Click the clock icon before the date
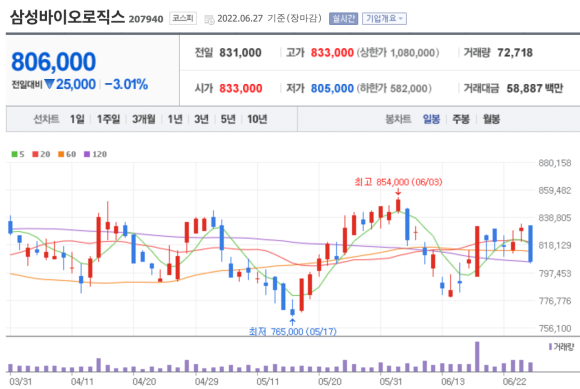Screen dimensions: 580x389 [209, 19]
